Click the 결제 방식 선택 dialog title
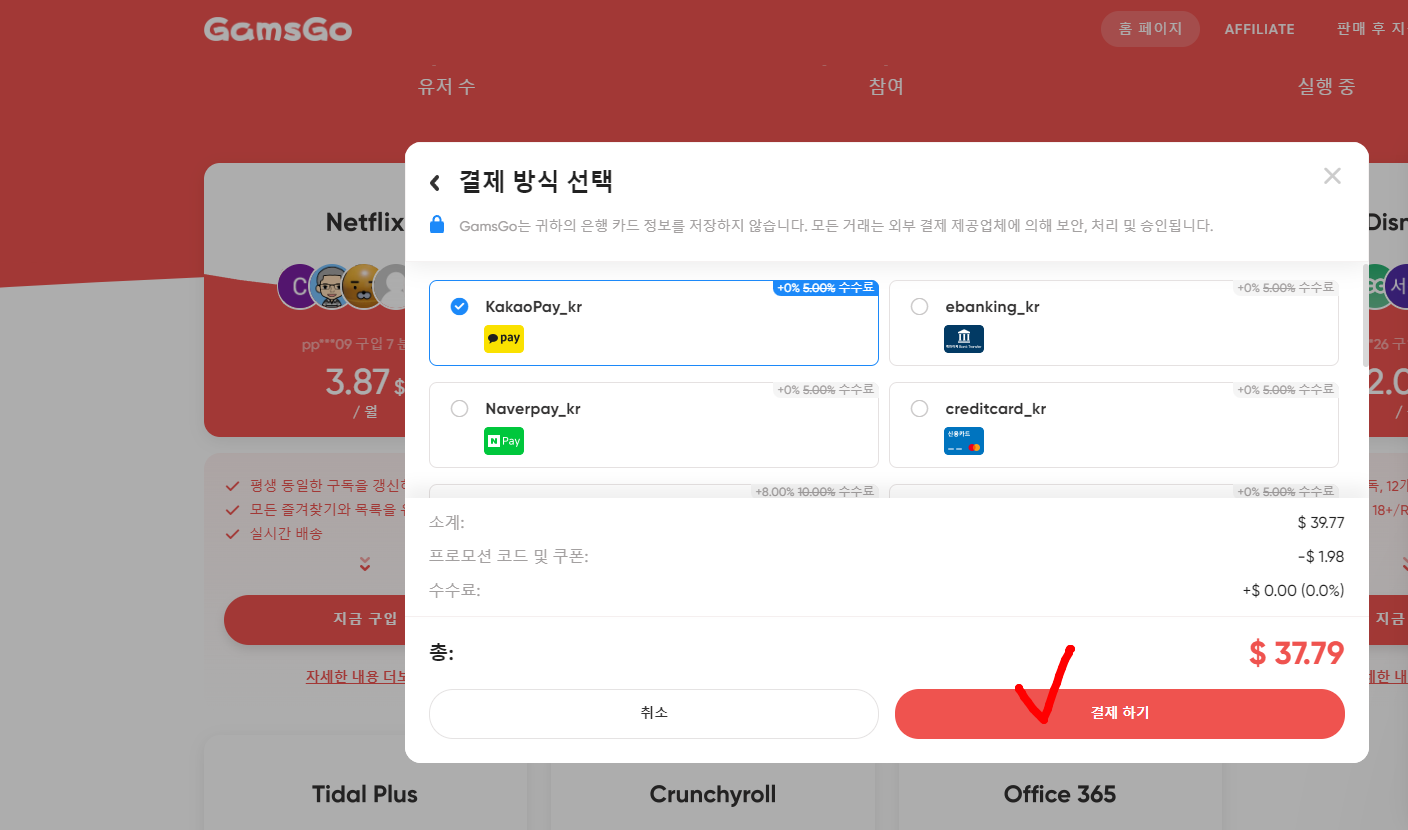This screenshot has height=830, width=1408. [x=535, y=182]
